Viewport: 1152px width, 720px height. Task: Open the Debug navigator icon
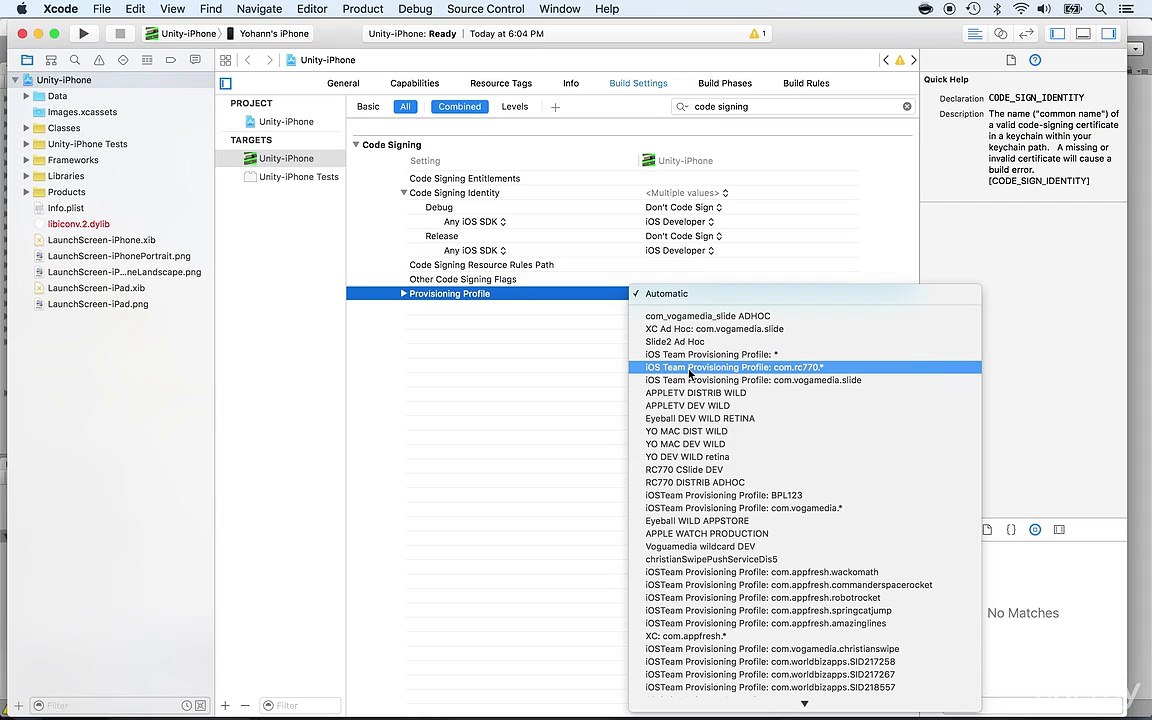pos(147,60)
